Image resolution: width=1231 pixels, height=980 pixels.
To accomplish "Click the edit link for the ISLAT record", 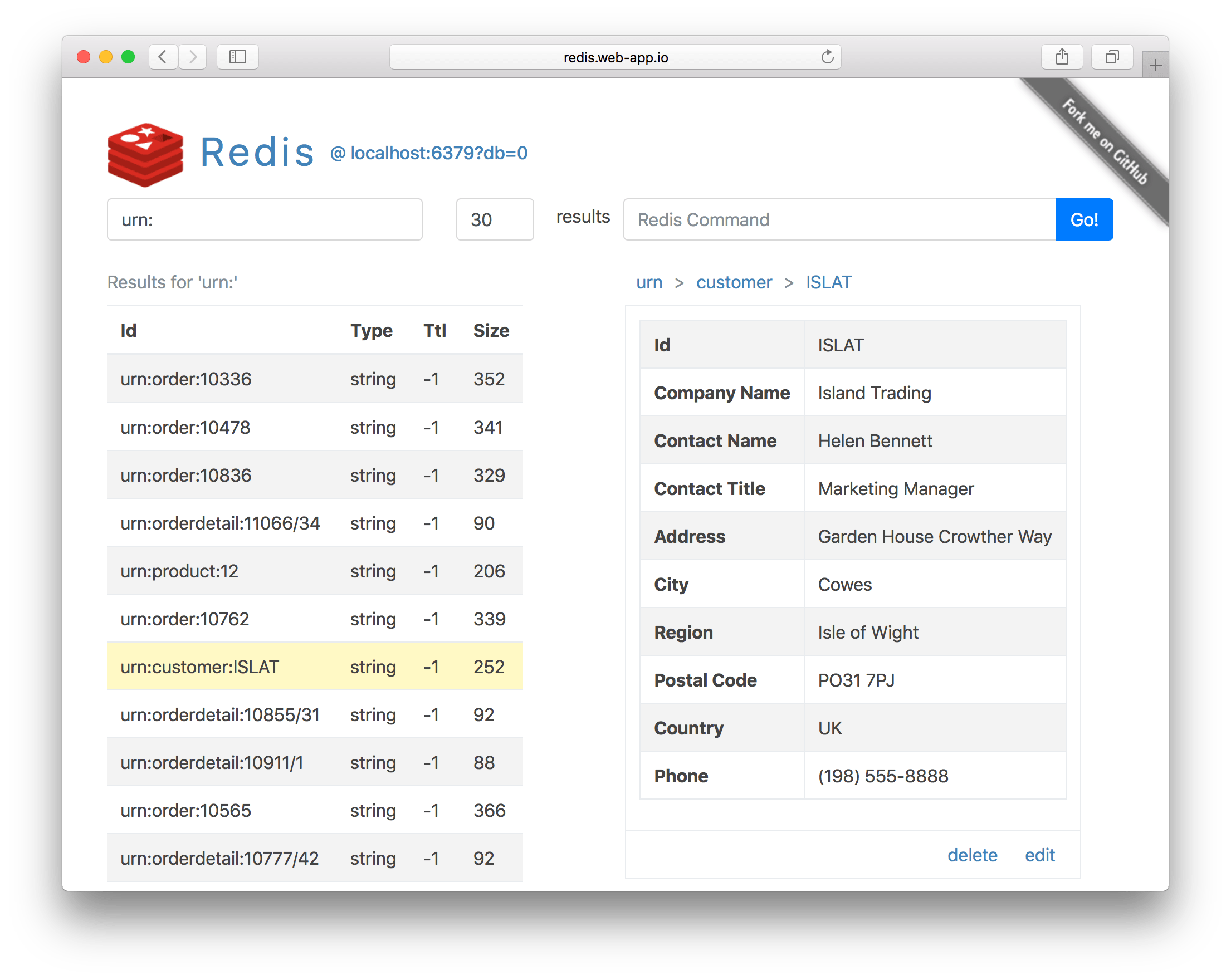I will (1039, 854).
